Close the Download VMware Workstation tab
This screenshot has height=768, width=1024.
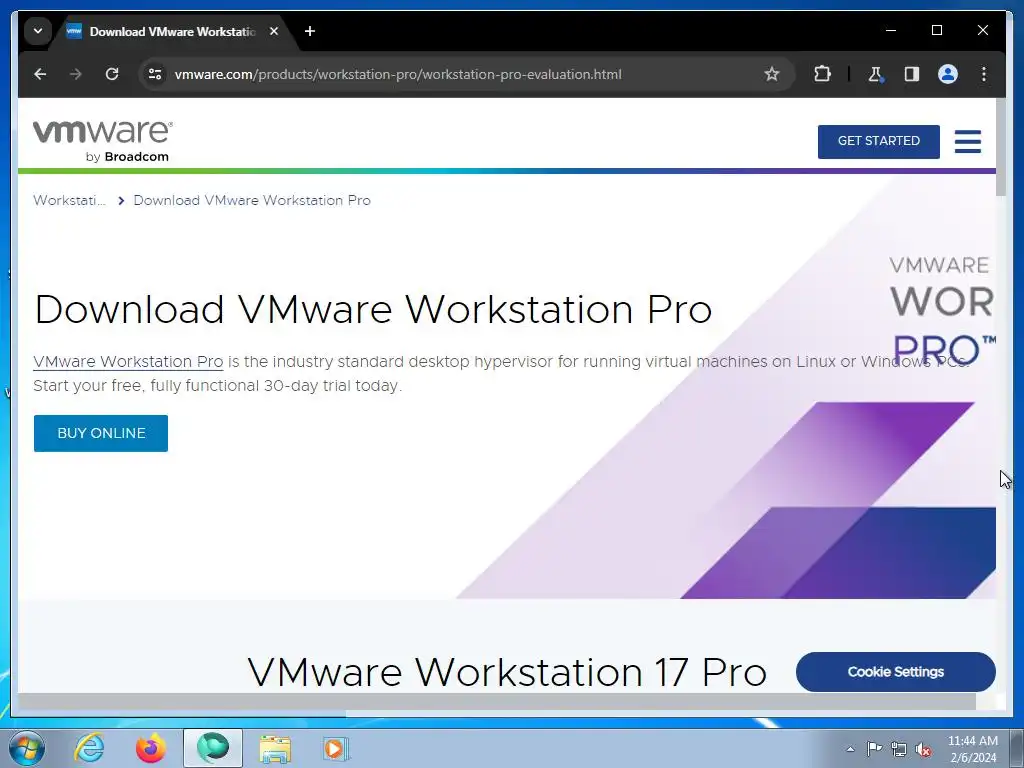click(274, 31)
